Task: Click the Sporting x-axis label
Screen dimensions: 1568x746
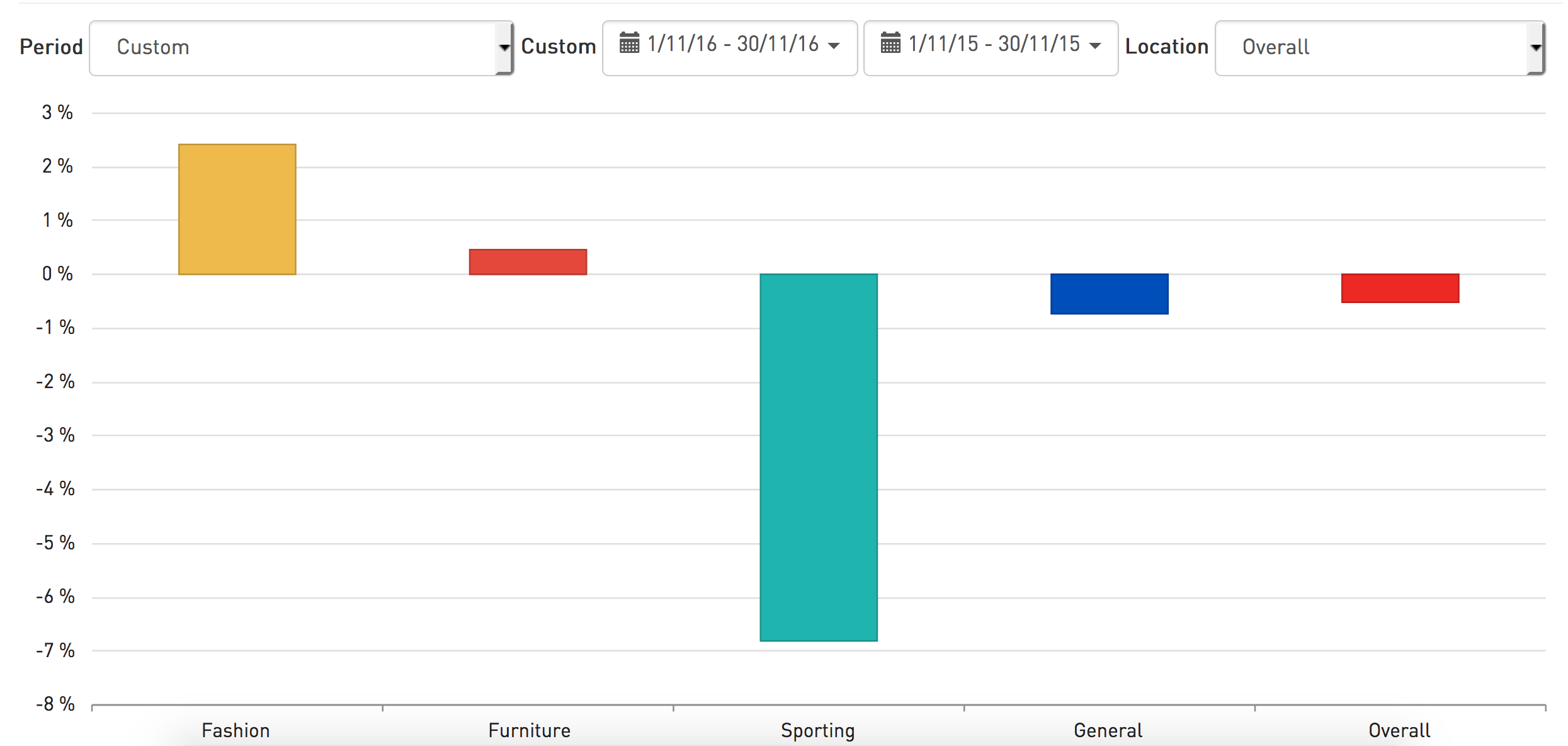Action: [x=817, y=730]
